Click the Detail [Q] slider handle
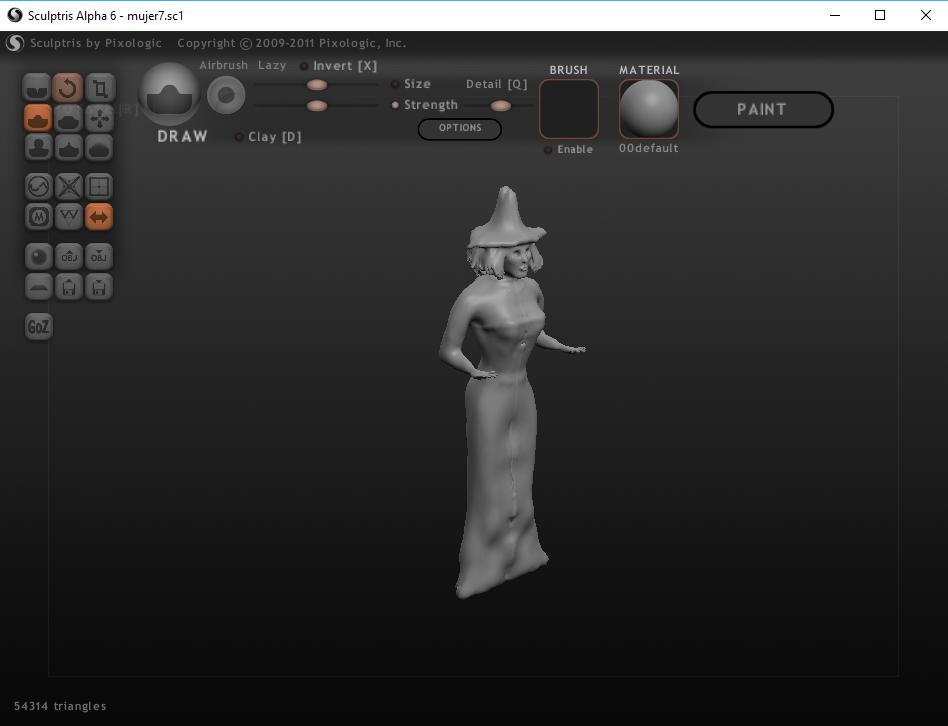Viewport: 948px width, 726px height. (501, 106)
